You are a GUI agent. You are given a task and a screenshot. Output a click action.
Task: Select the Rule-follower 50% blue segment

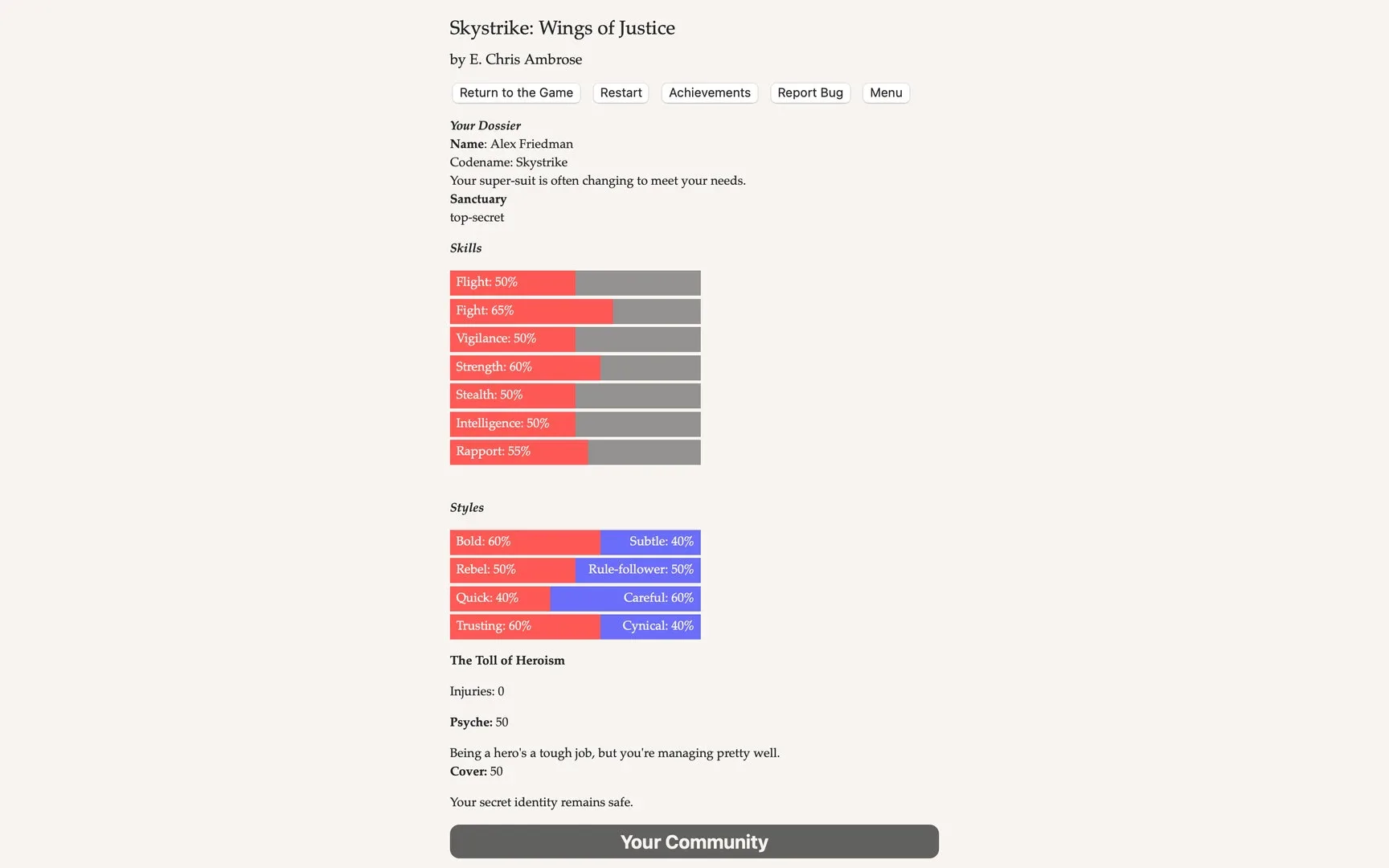(x=638, y=570)
